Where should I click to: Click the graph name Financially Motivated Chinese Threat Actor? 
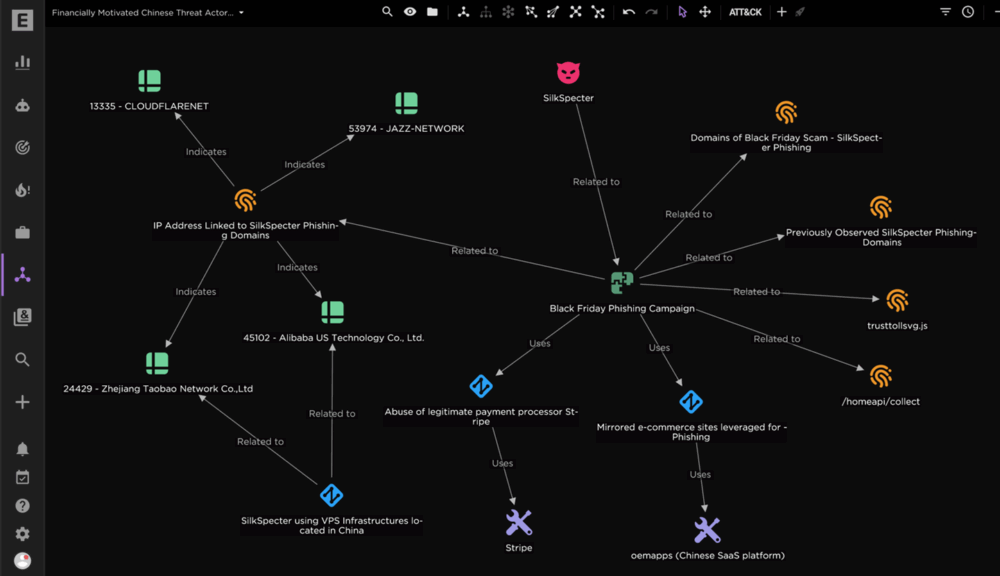pos(142,12)
